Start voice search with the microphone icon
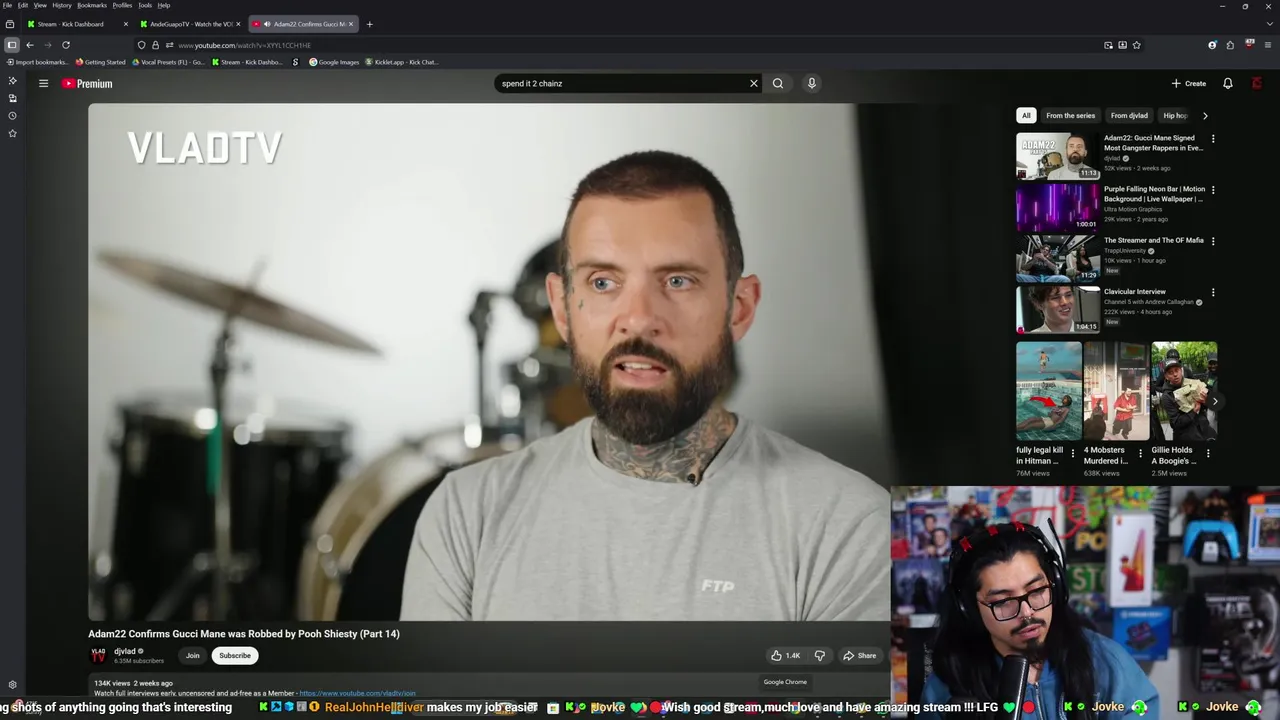 coord(812,83)
